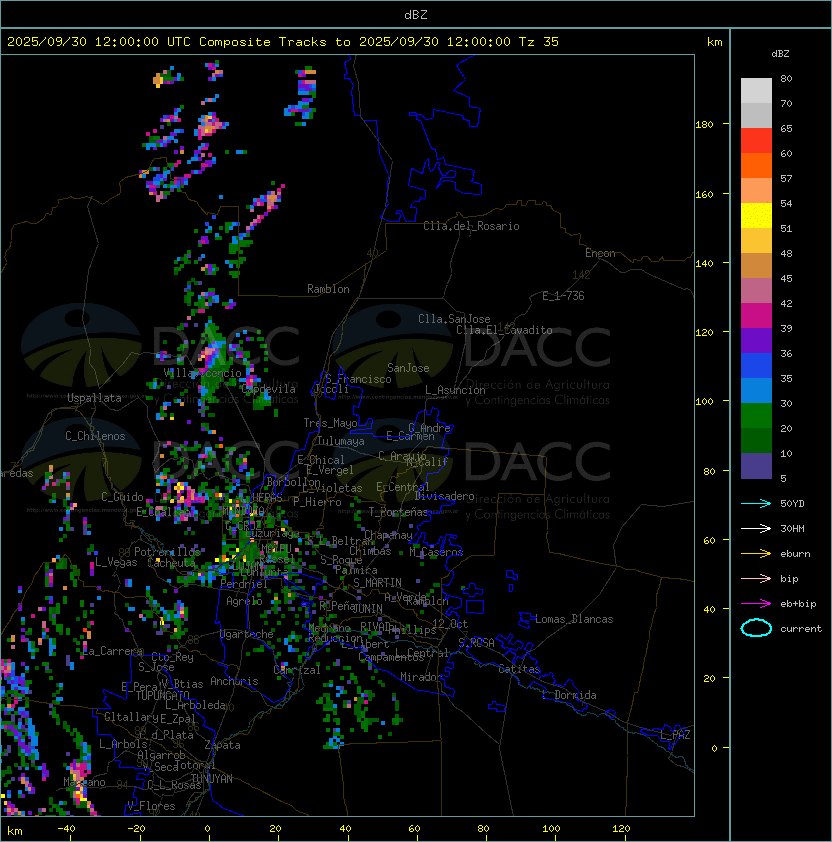Select the mauve swatch between 45 and 42

[x=756, y=291]
